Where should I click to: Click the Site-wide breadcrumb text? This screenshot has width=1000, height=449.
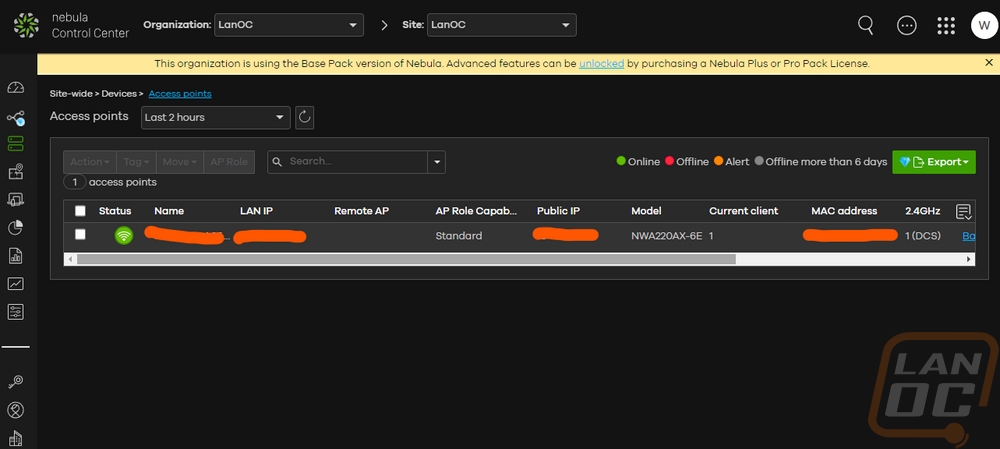click(71, 94)
